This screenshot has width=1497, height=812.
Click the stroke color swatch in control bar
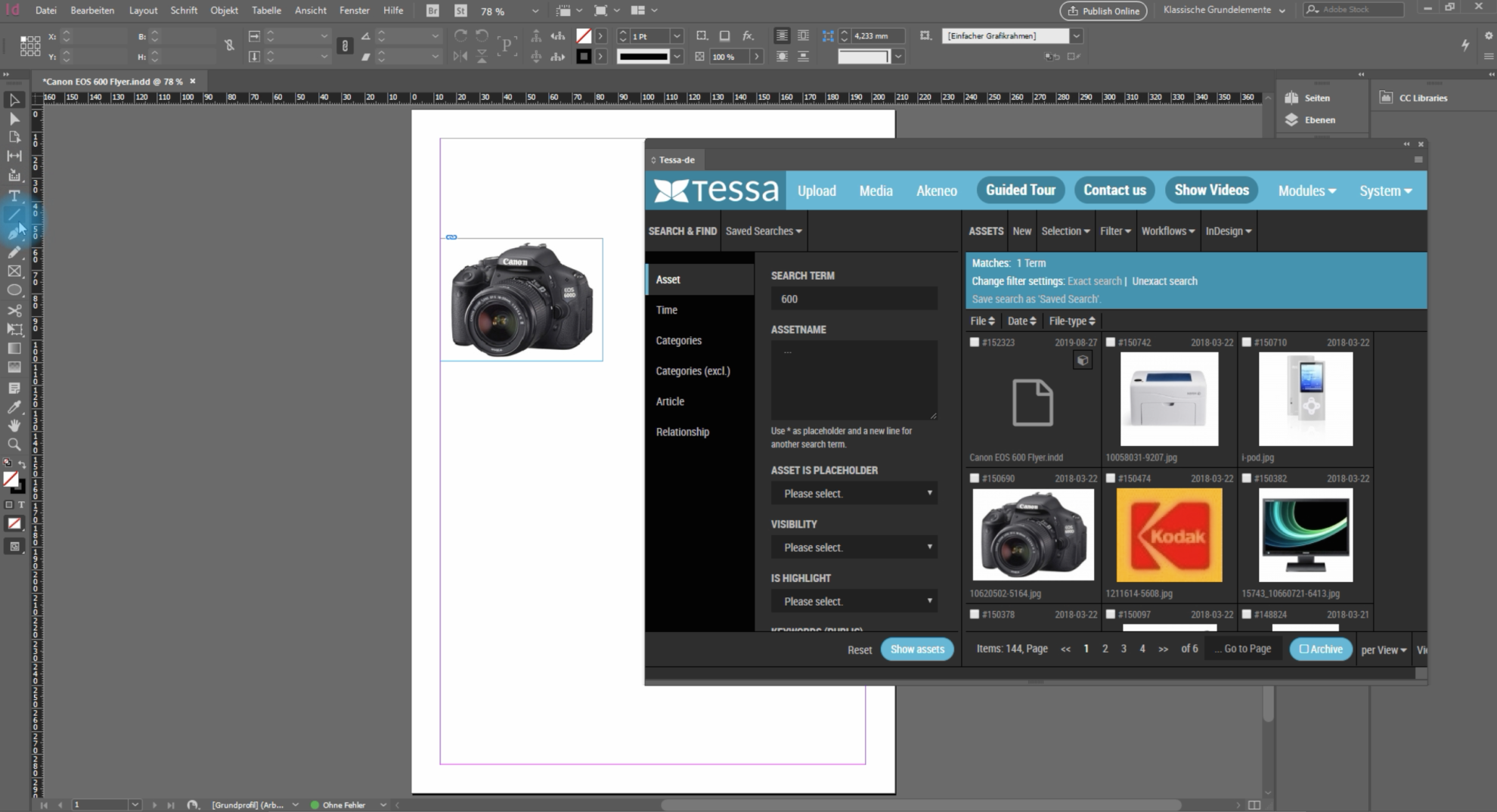tap(584, 57)
